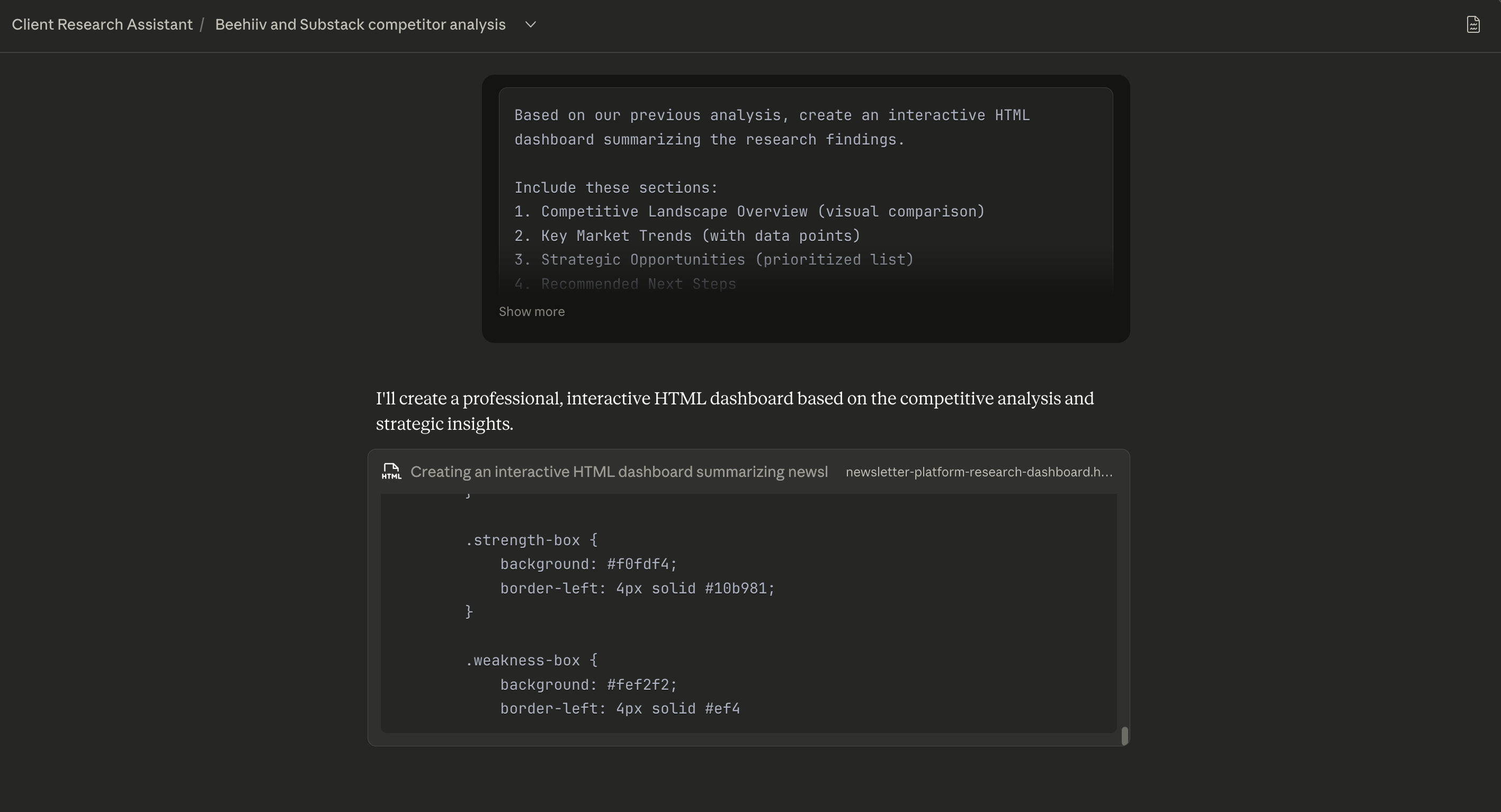The height and width of the screenshot is (812, 1501).
Task: Click the code preview scrollbar thumb
Action: click(x=1124, y=736)
